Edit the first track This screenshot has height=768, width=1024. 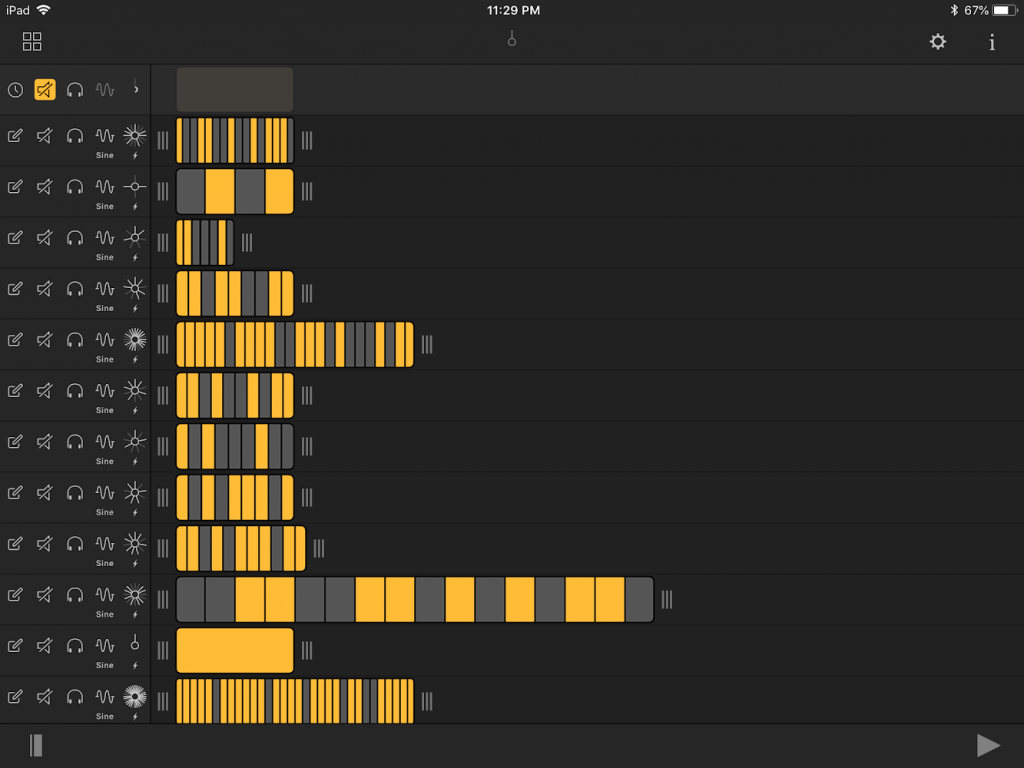[15, 136]
